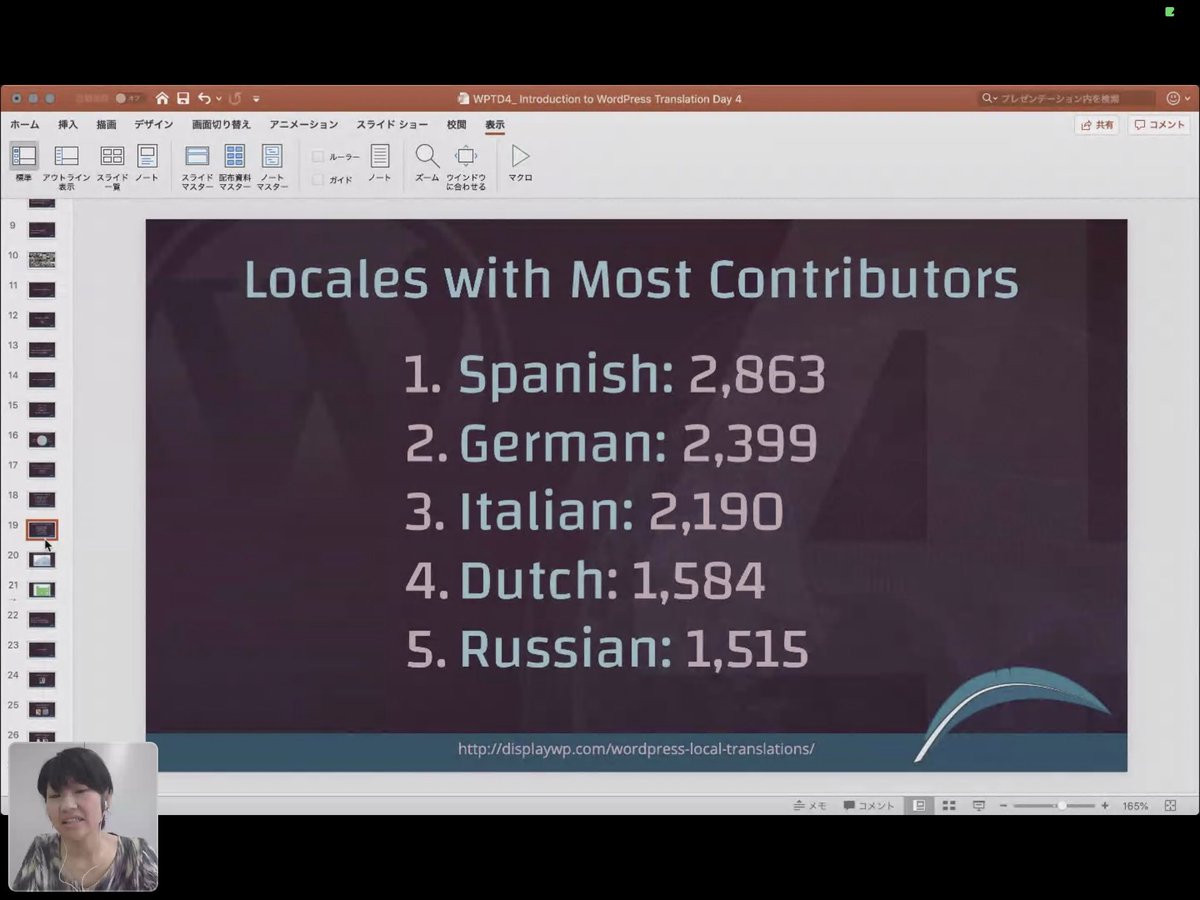This screenshot has height=900, width=1200.
Task: Select normal view icon in status bar
Action: pos(919,806)
